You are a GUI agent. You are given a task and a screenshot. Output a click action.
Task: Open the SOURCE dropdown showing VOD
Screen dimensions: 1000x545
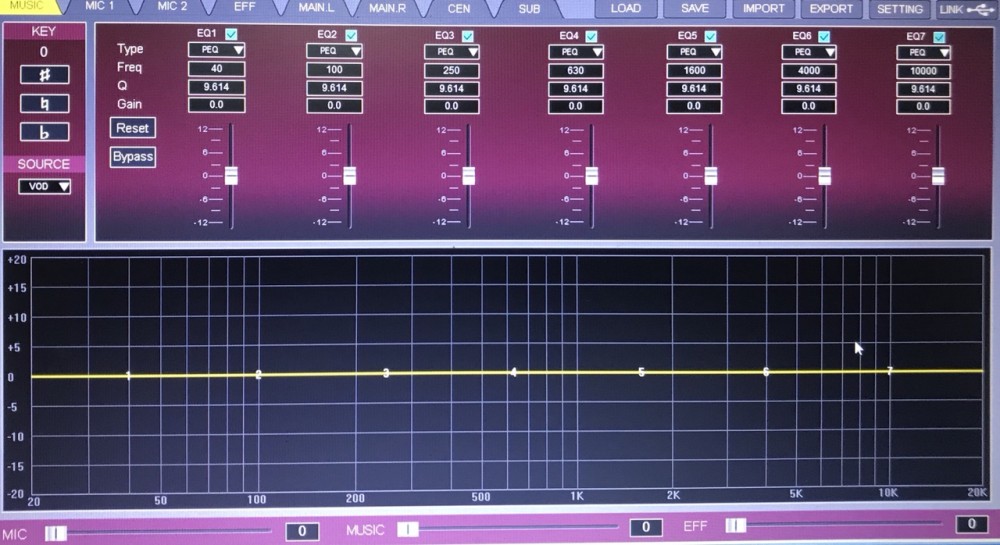pos(44,186)
